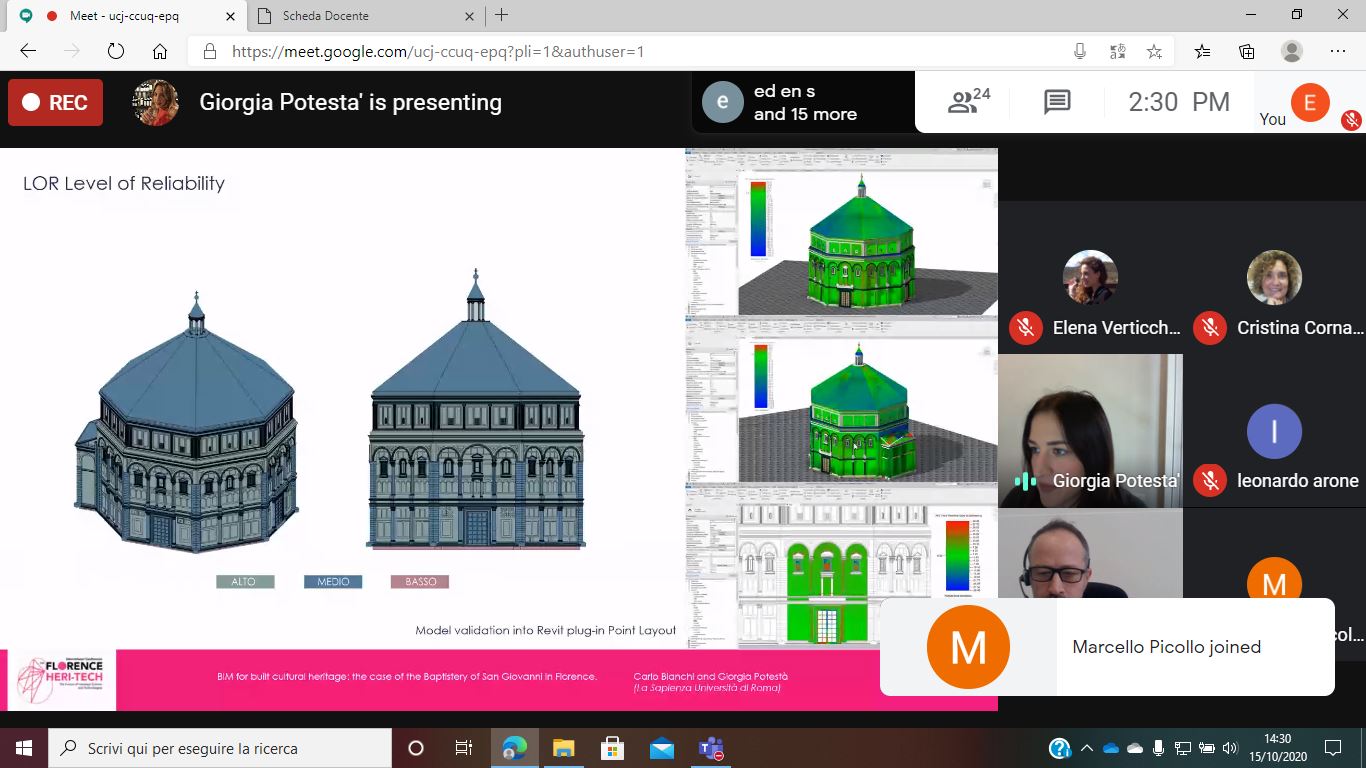The height and width of the screenshot is (768, 1366).
Task: Open Edge Settings and more menu
Action: (x=1338, y=52)
